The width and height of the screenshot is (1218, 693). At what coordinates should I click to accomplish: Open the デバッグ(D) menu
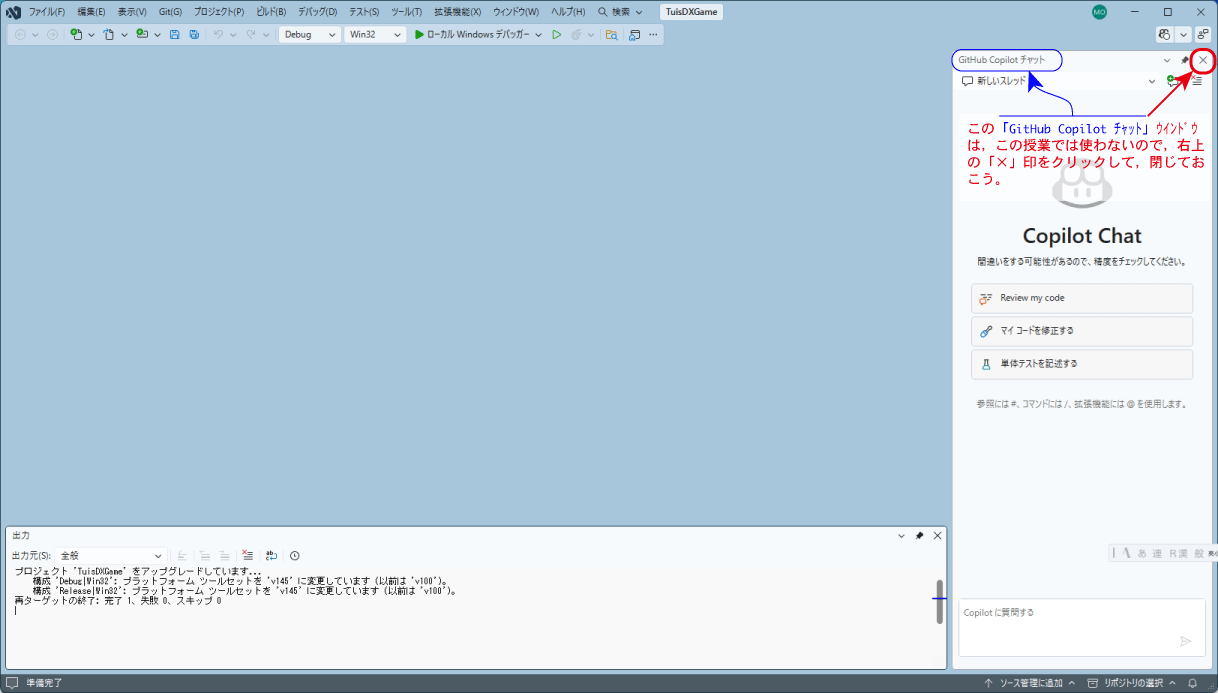317,12
